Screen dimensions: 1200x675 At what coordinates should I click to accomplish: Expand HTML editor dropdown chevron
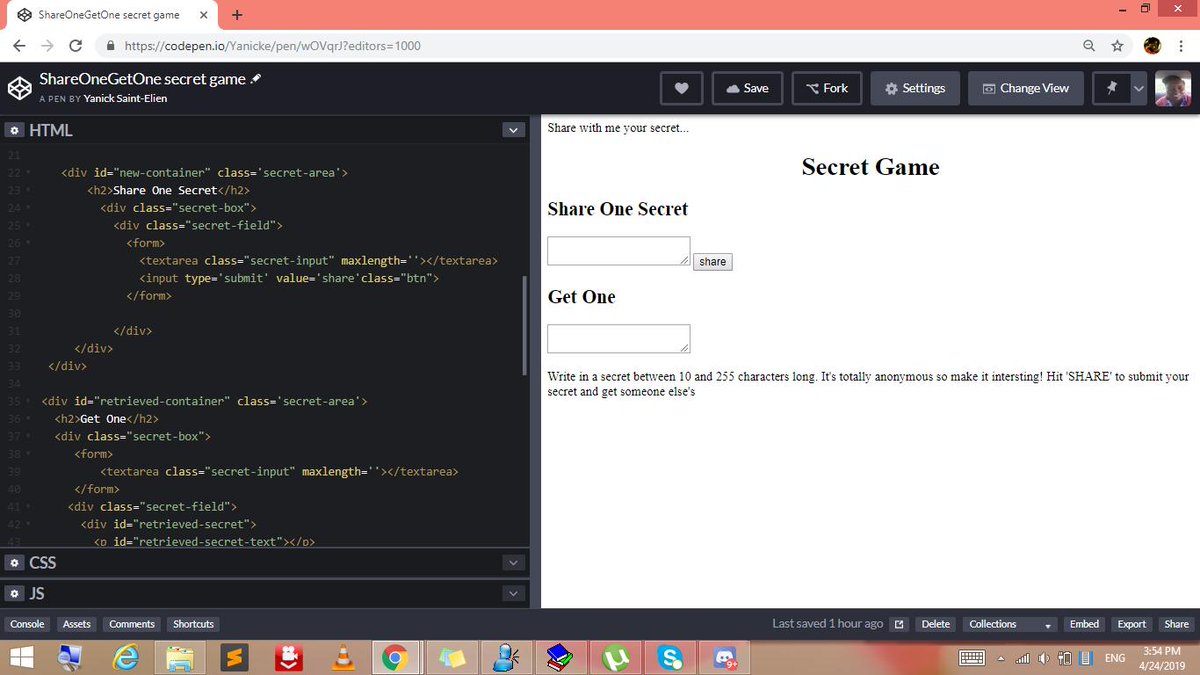click(x=514, y=131)
